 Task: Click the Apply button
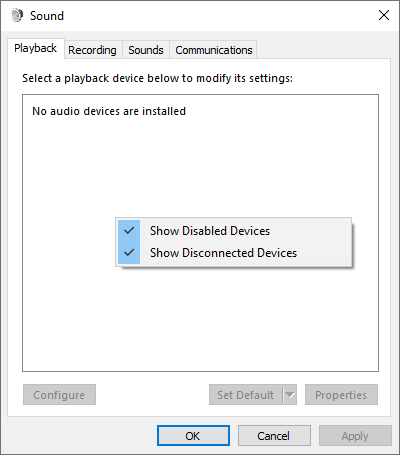(x=355, y=436)
